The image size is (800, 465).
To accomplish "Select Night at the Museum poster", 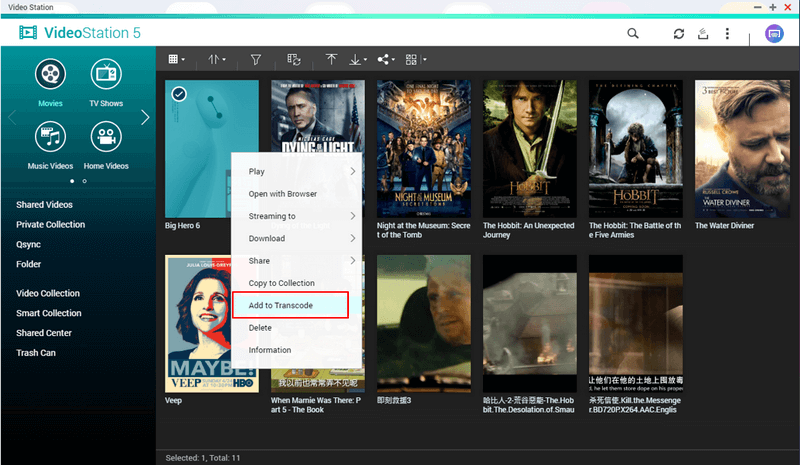I will [x=424, y=149].
